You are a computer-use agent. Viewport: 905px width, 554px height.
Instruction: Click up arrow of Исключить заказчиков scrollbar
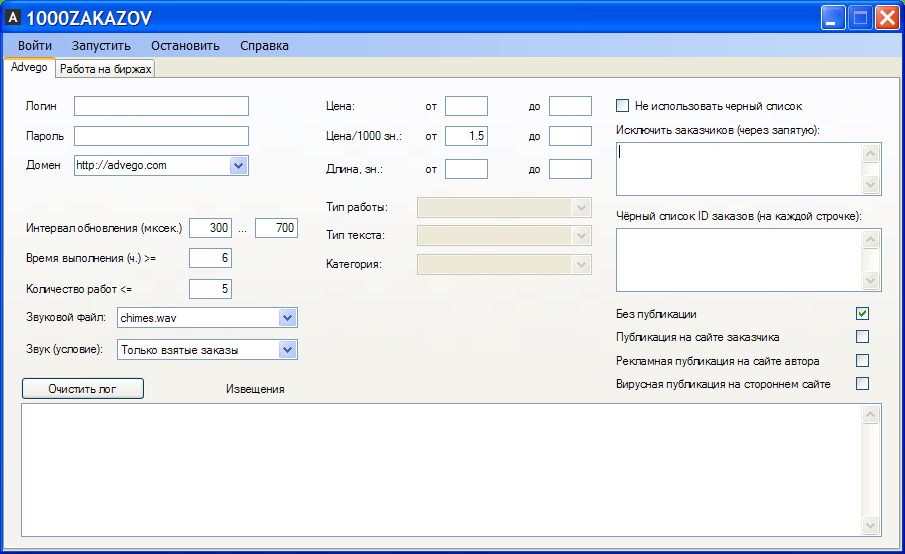coord(870,154)
